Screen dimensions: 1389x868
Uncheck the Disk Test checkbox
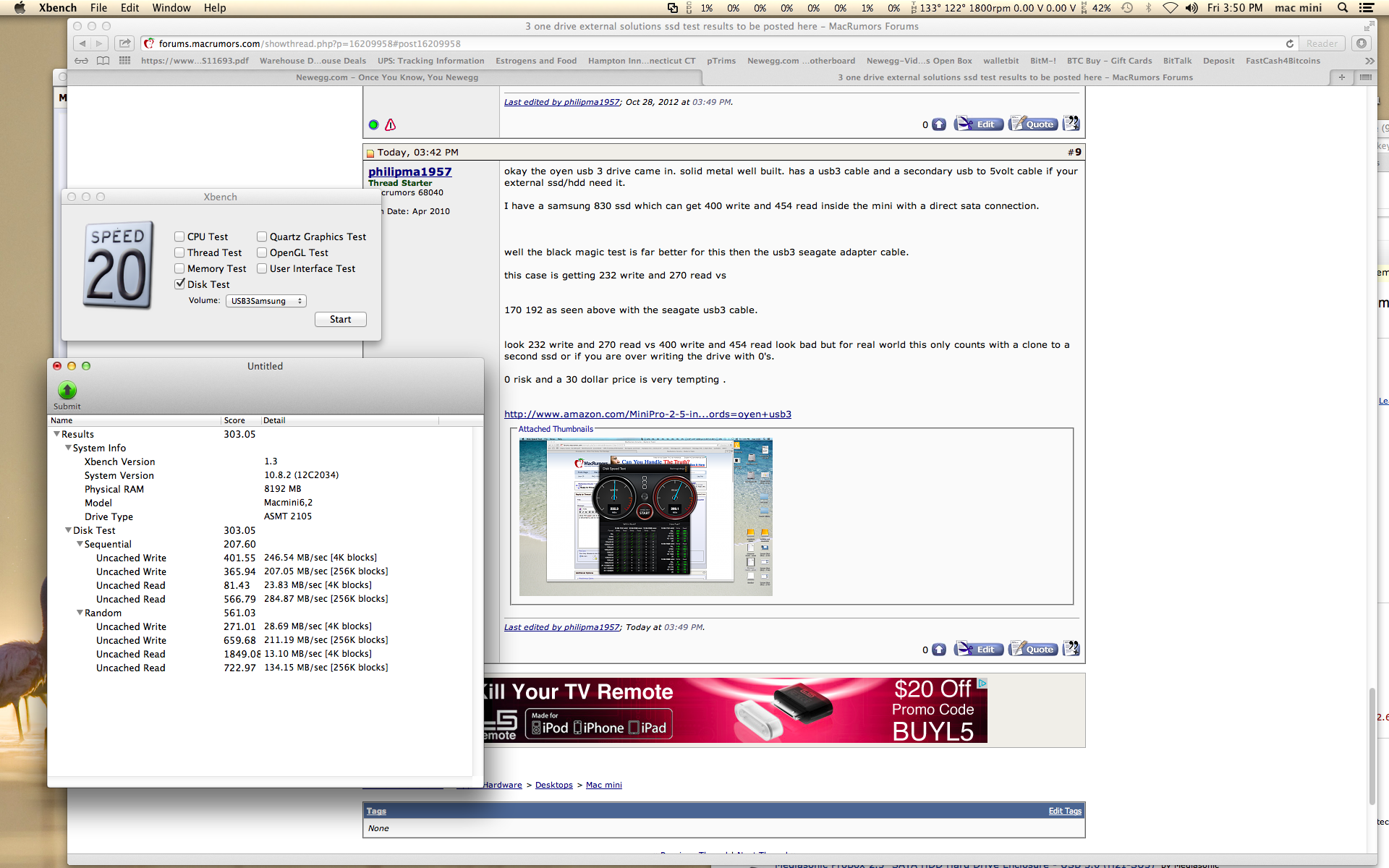(179, 284)
